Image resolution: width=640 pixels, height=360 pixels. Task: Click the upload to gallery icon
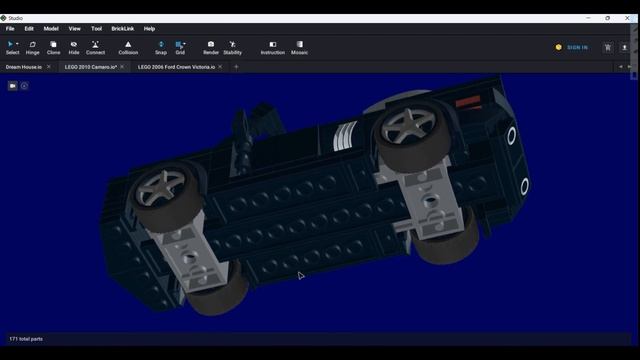[624, 47]
